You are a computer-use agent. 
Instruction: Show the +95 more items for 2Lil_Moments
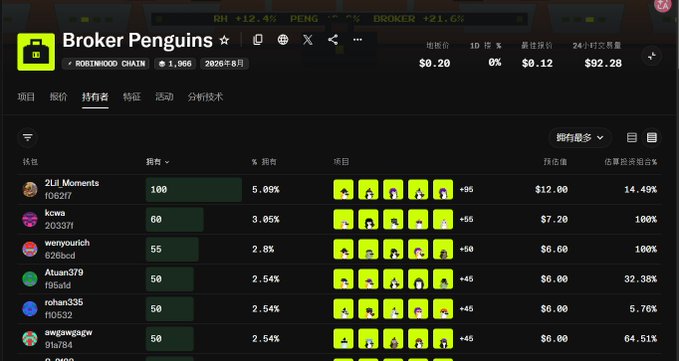(x=466, y=190)
